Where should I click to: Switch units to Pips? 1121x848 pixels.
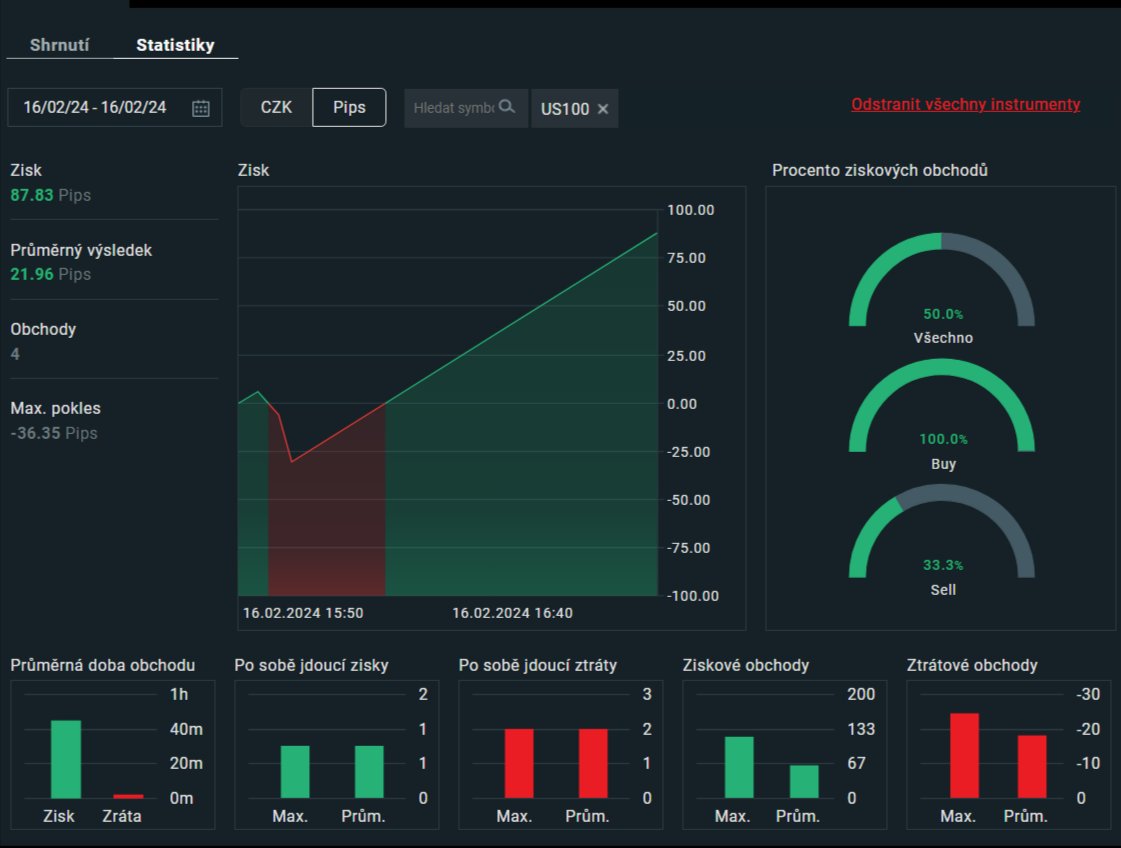349,107
